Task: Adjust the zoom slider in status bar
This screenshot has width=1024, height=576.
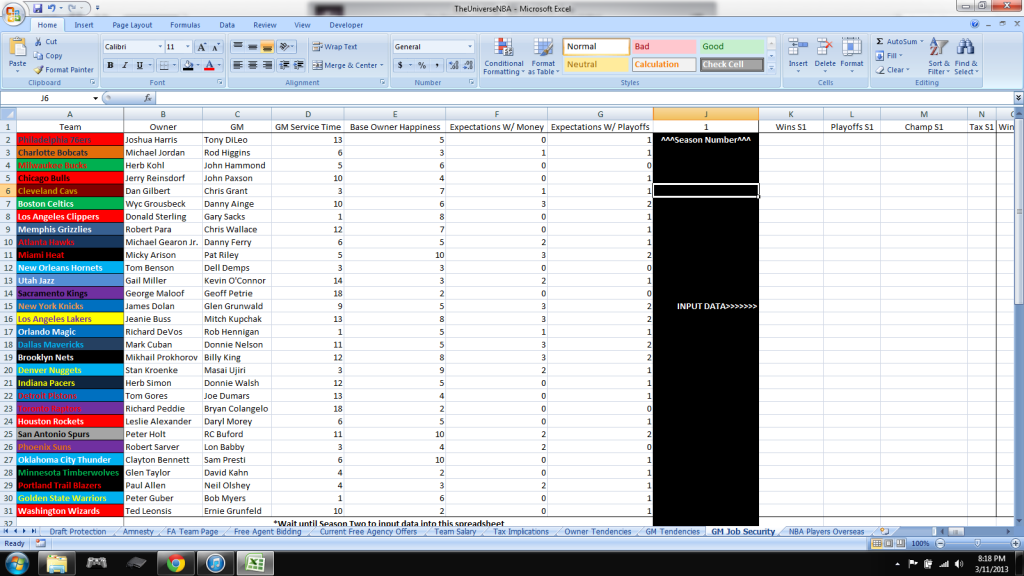Action: [x=978, y=543]
